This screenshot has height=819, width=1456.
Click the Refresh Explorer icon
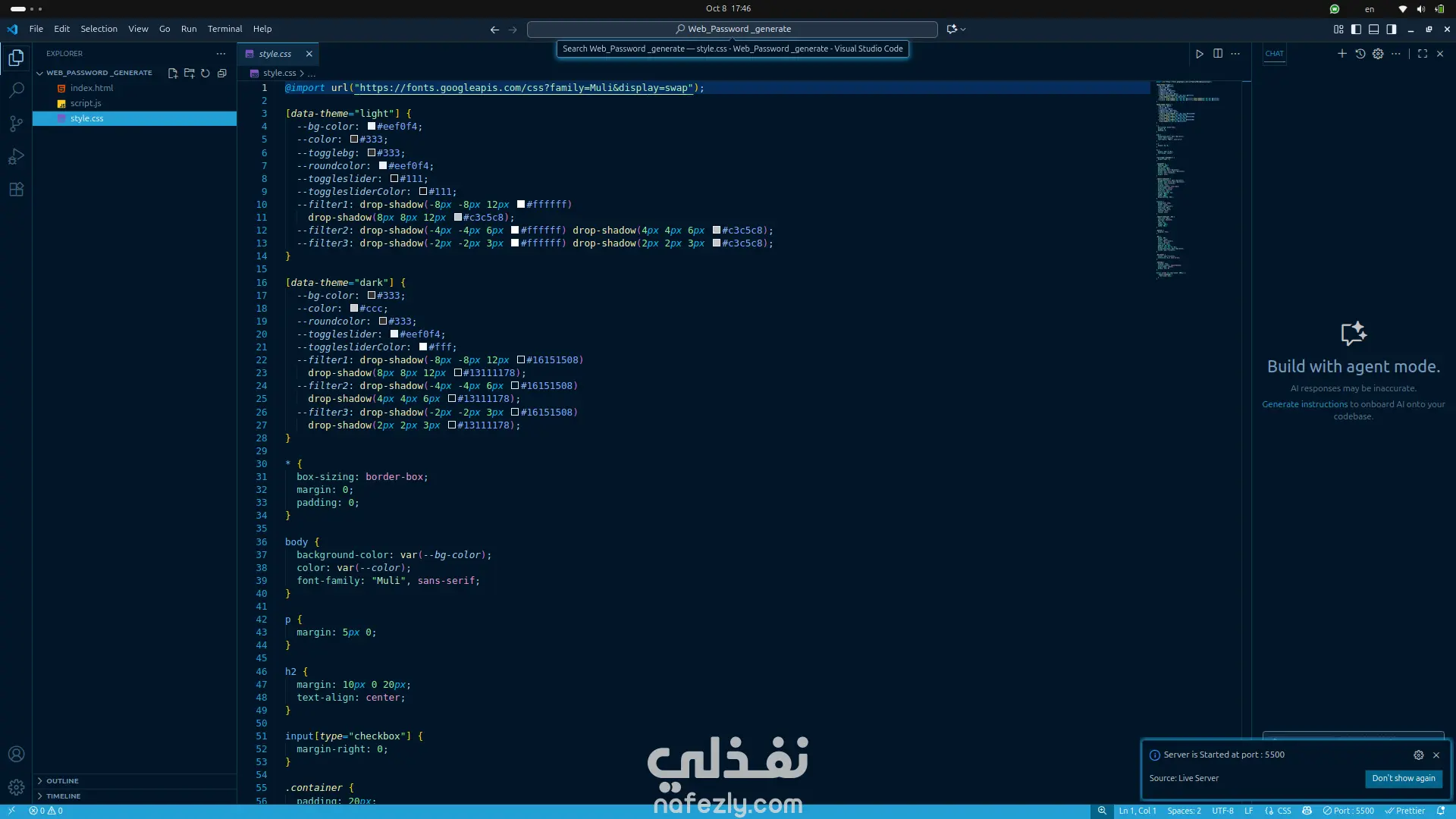(x=205, y=74)
